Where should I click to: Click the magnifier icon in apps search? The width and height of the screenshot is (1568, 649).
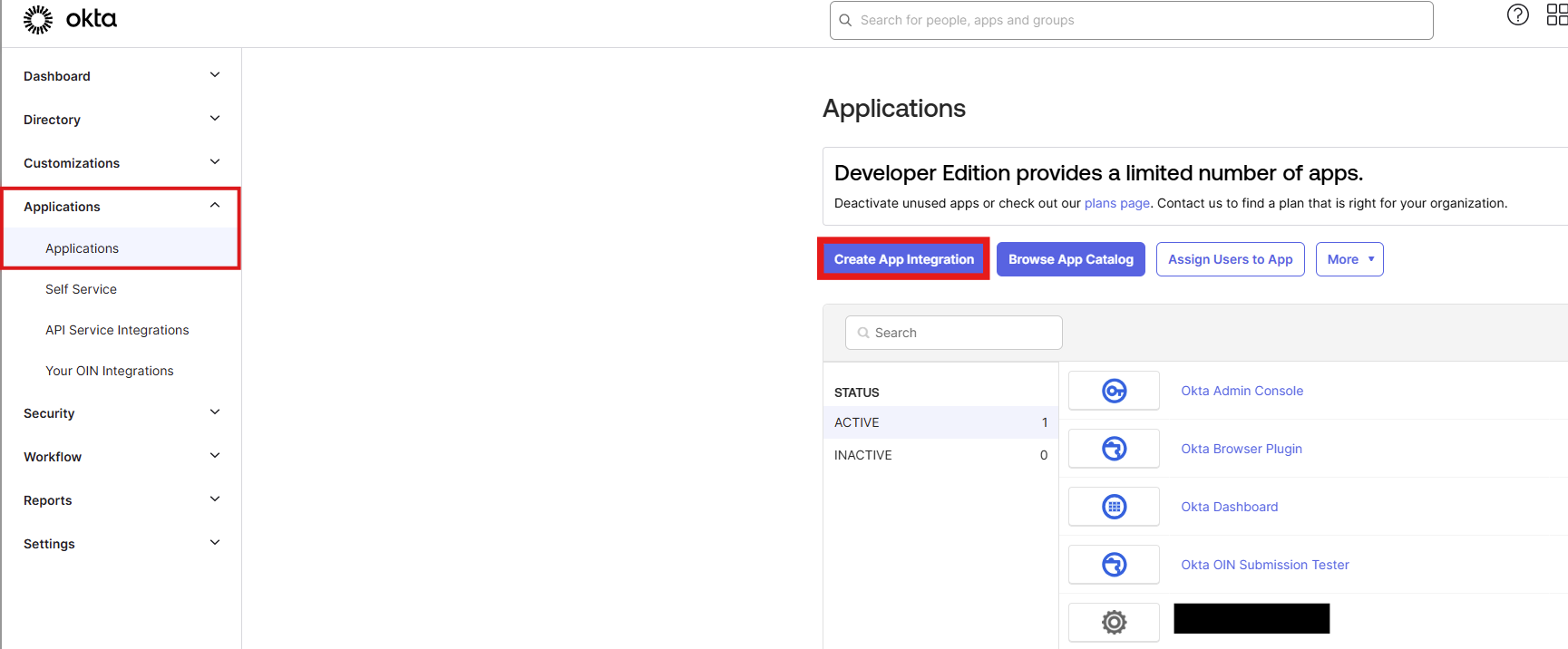point(863,333)
